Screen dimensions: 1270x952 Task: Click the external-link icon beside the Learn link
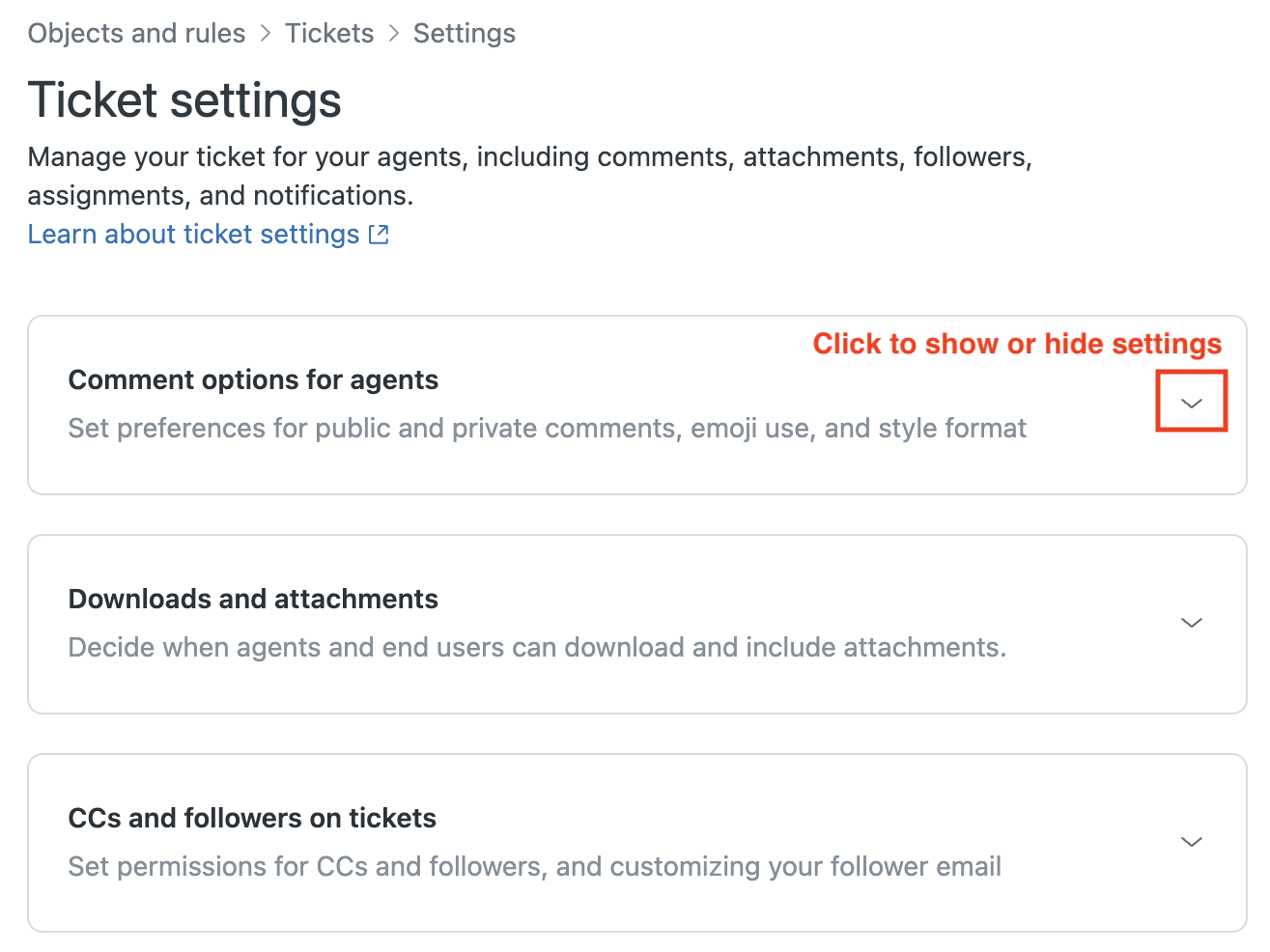[x=380, y=235]
